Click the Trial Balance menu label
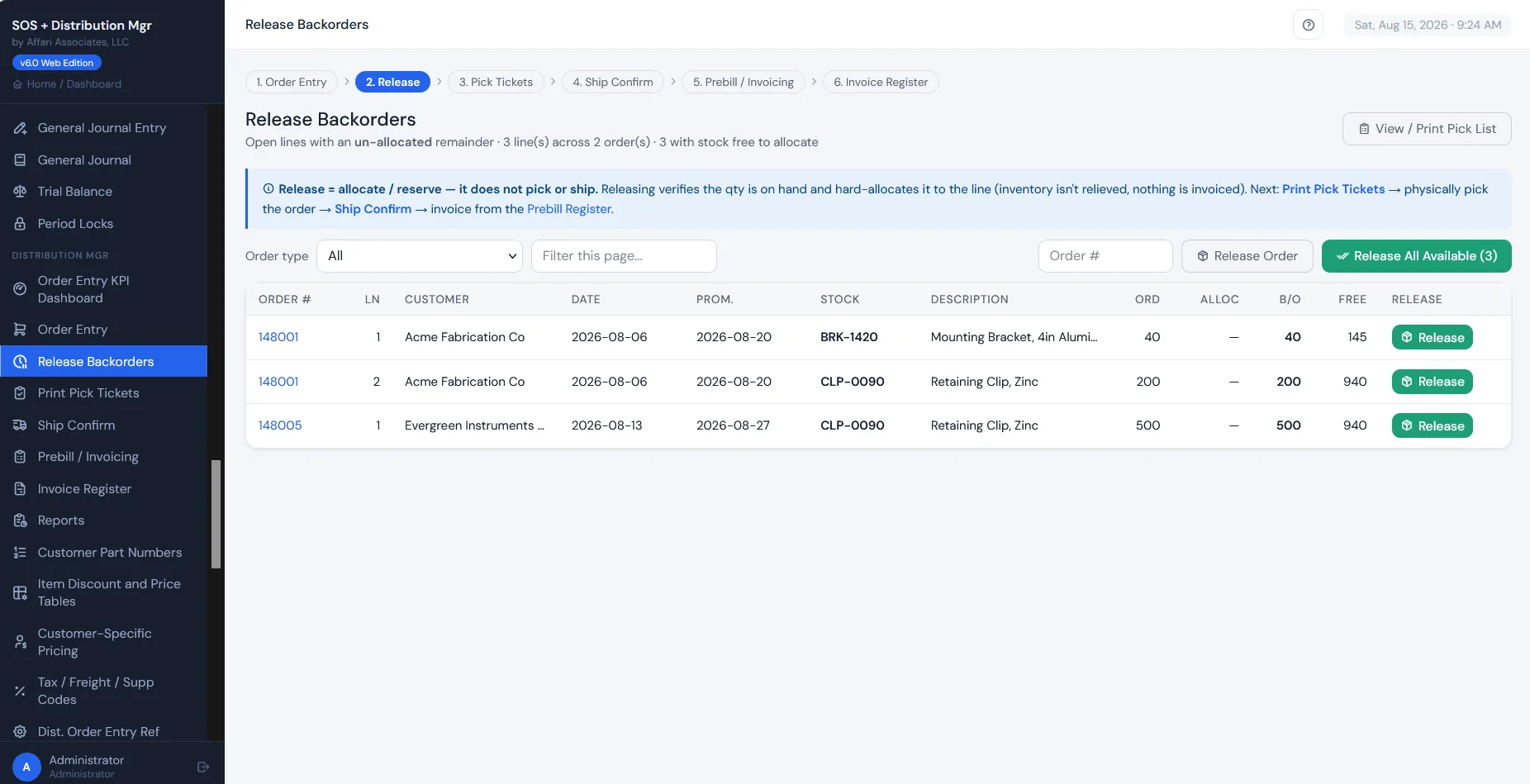1530x784 pixels. [x=75, y=192]
